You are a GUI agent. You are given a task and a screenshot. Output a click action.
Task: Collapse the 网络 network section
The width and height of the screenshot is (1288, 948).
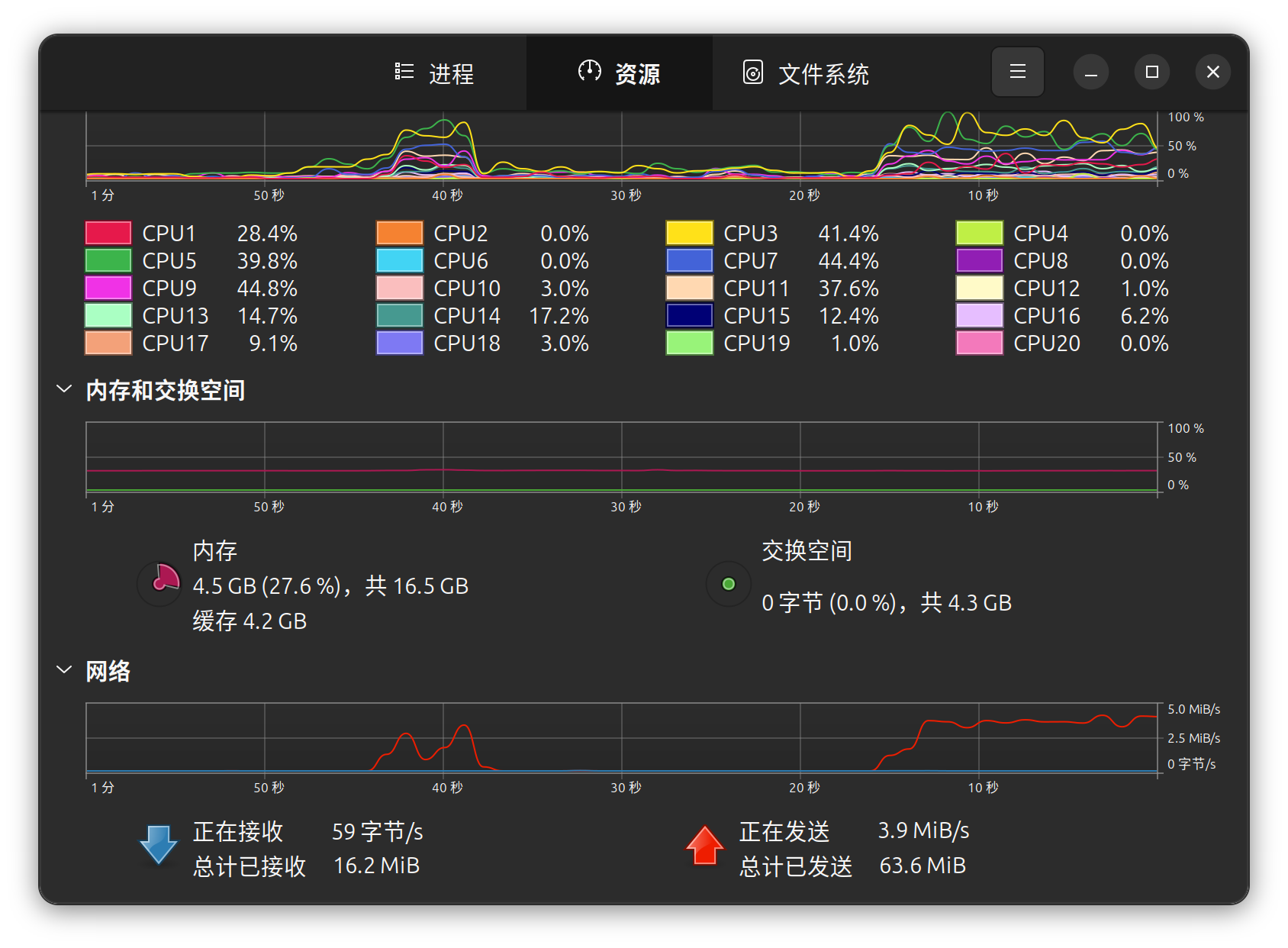pyautogui.click(x=64, y=670)
